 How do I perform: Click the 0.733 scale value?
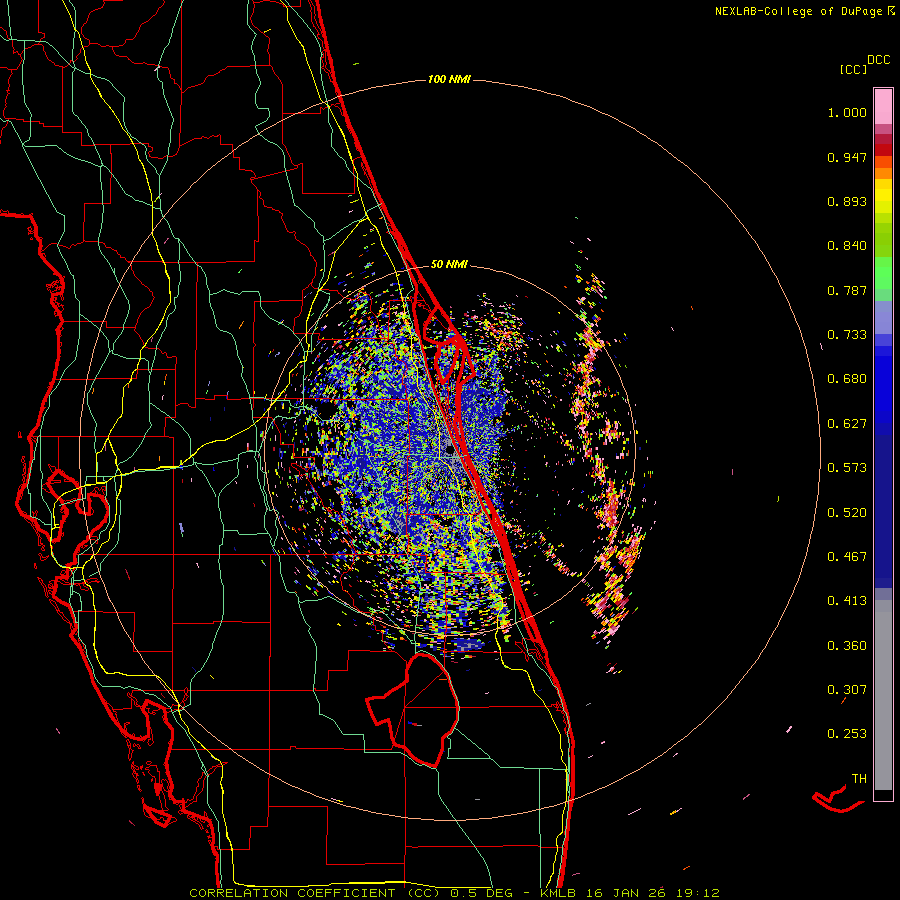pos(847,335)
